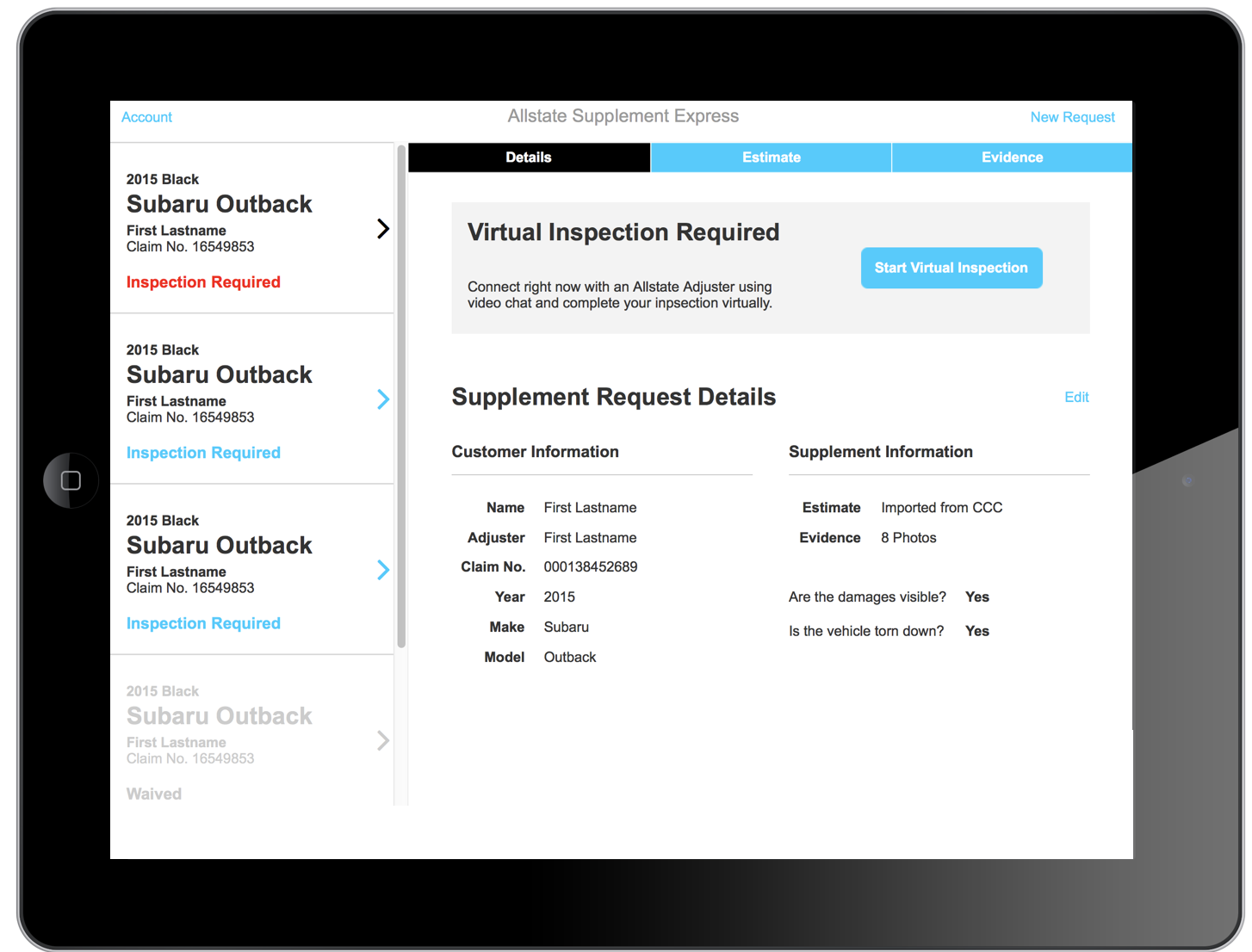Click the Yes answer for "Are the damages visible?"
Screen dimensions: 1252x952
click(x=977, y=597)
